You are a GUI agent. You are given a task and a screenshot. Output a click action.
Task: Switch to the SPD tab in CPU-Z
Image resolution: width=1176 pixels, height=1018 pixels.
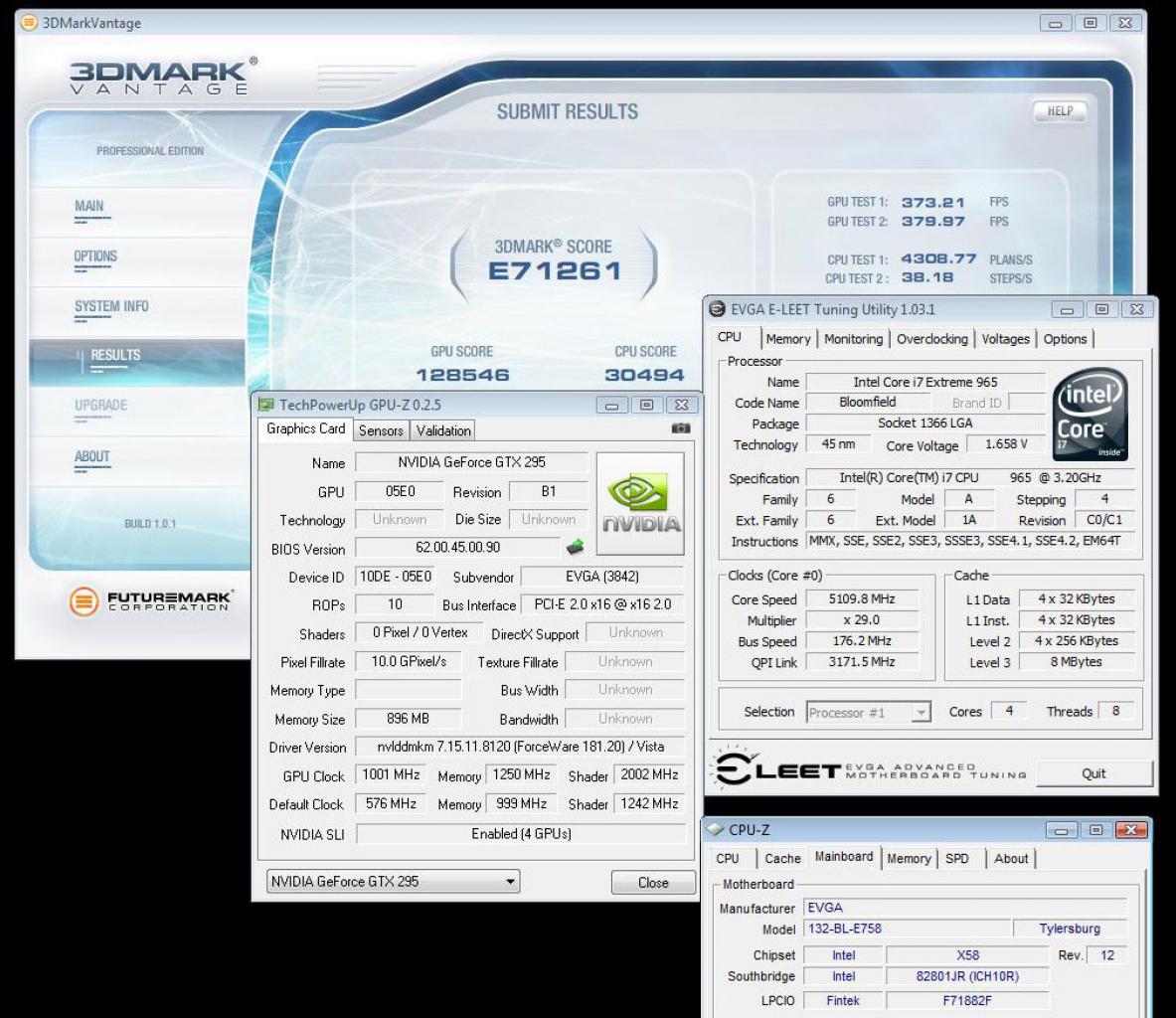(957, 858)
